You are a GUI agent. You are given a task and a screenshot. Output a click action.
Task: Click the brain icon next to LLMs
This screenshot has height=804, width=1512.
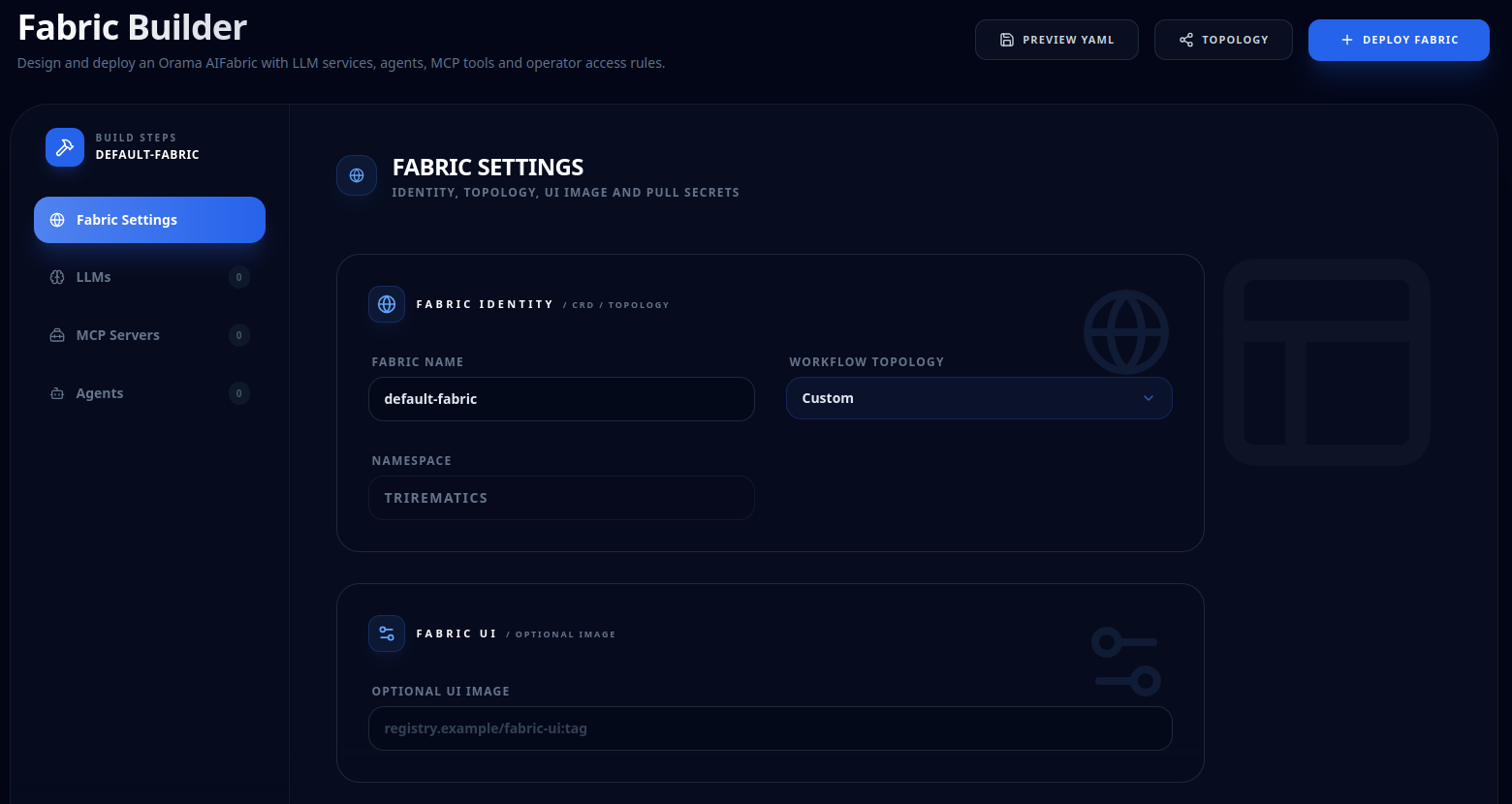tap(57, 277)
